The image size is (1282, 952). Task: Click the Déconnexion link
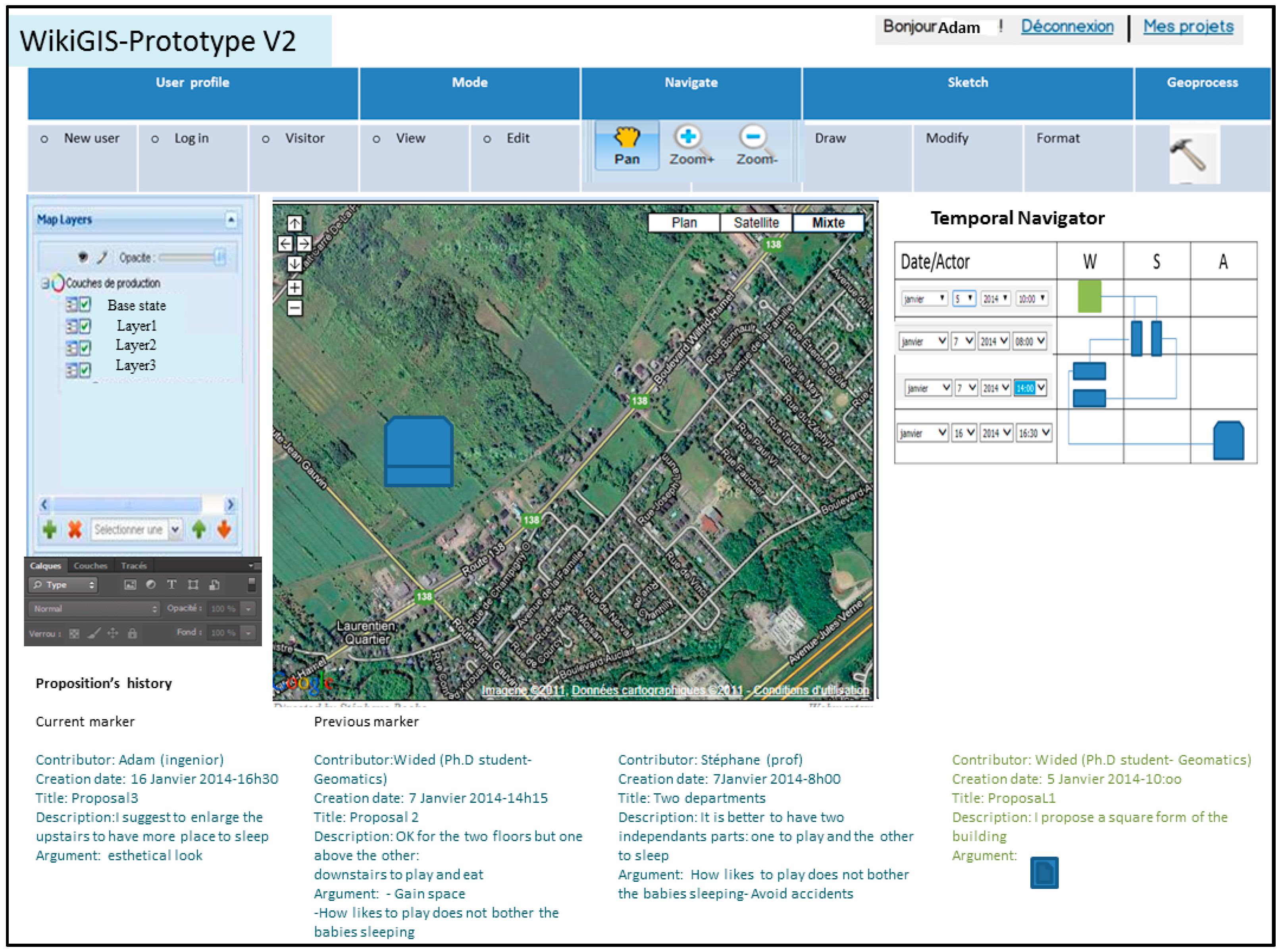tap(1067, 27)
